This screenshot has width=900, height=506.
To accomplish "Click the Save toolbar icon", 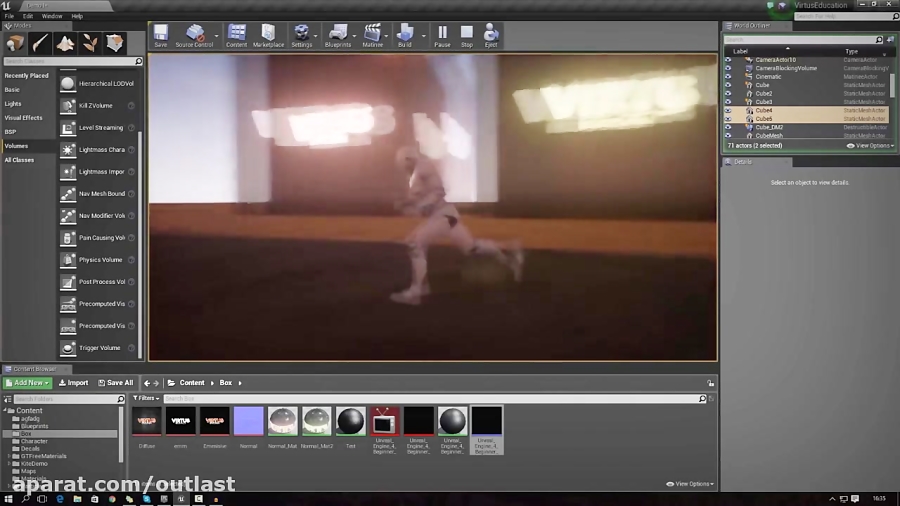I will [x=161, y=36].
